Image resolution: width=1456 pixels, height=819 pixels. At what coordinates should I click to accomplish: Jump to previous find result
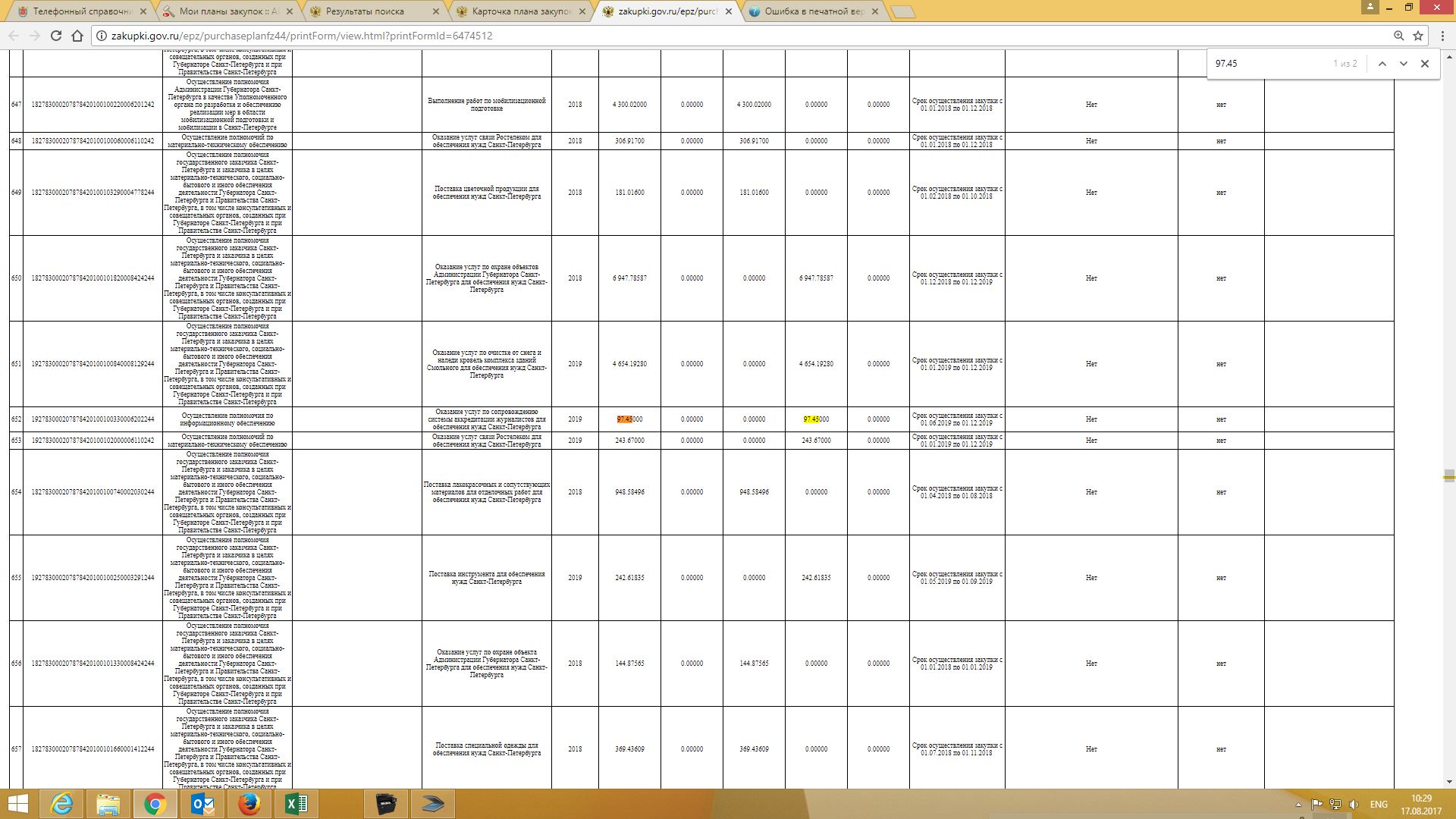click(x=1382, y=64)
